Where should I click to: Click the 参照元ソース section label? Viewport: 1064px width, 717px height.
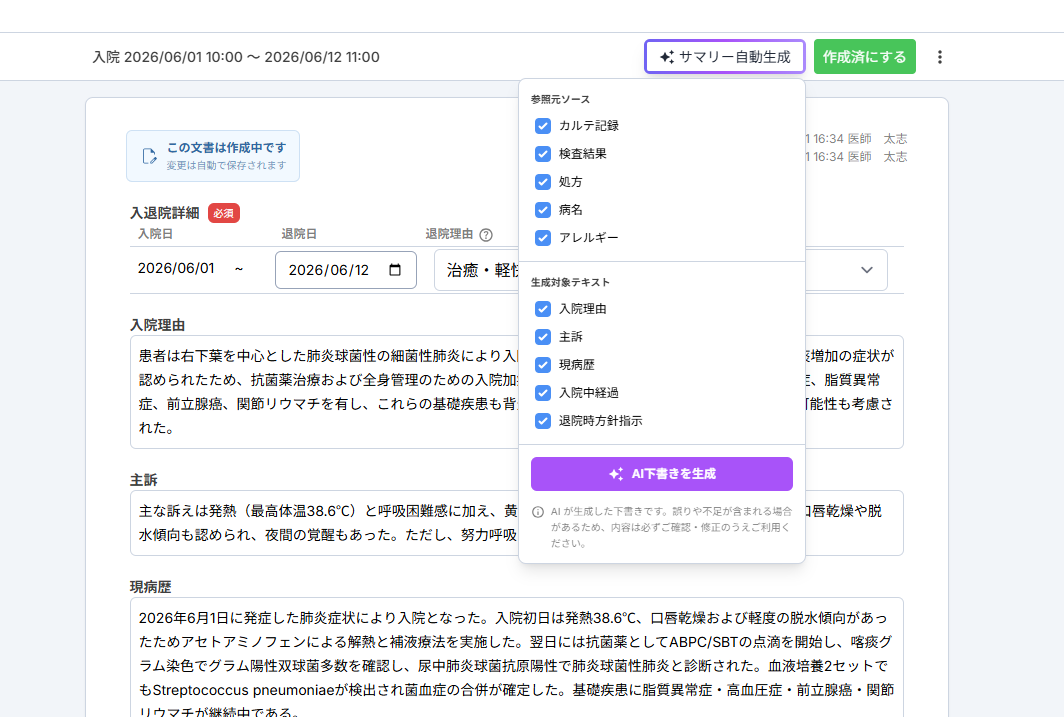point(560,100)
